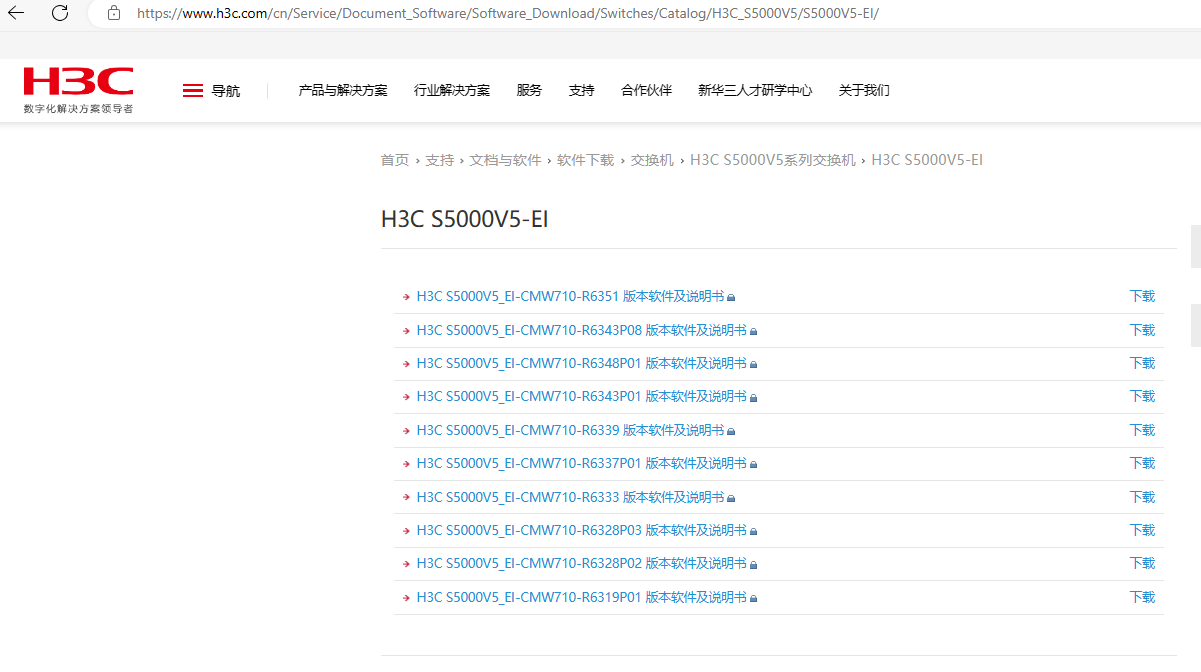Screen dimensions: 1201x672
Task: Click lock icon beside R6343P08 entry
Action: click(x=754, y=331)
